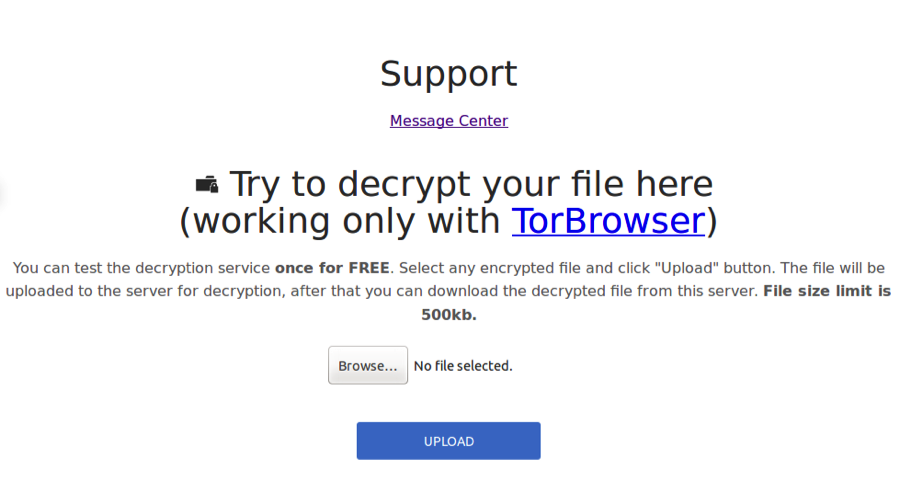The image size is (900, 482).
Task: Click the bold 'File size limit is' text
Action: point(827,291)
